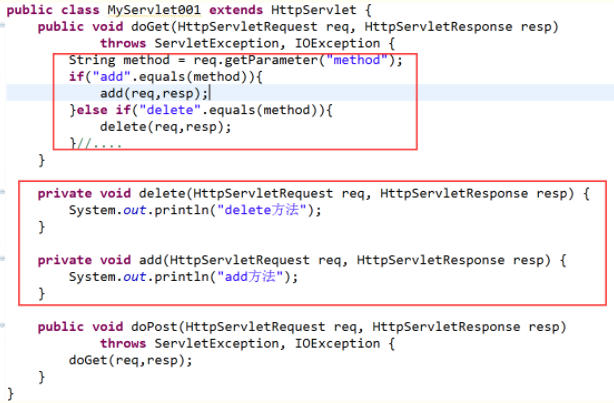Collapse the doGet method fold marker
The image size is (614, 403).
[x=2, y=25]
